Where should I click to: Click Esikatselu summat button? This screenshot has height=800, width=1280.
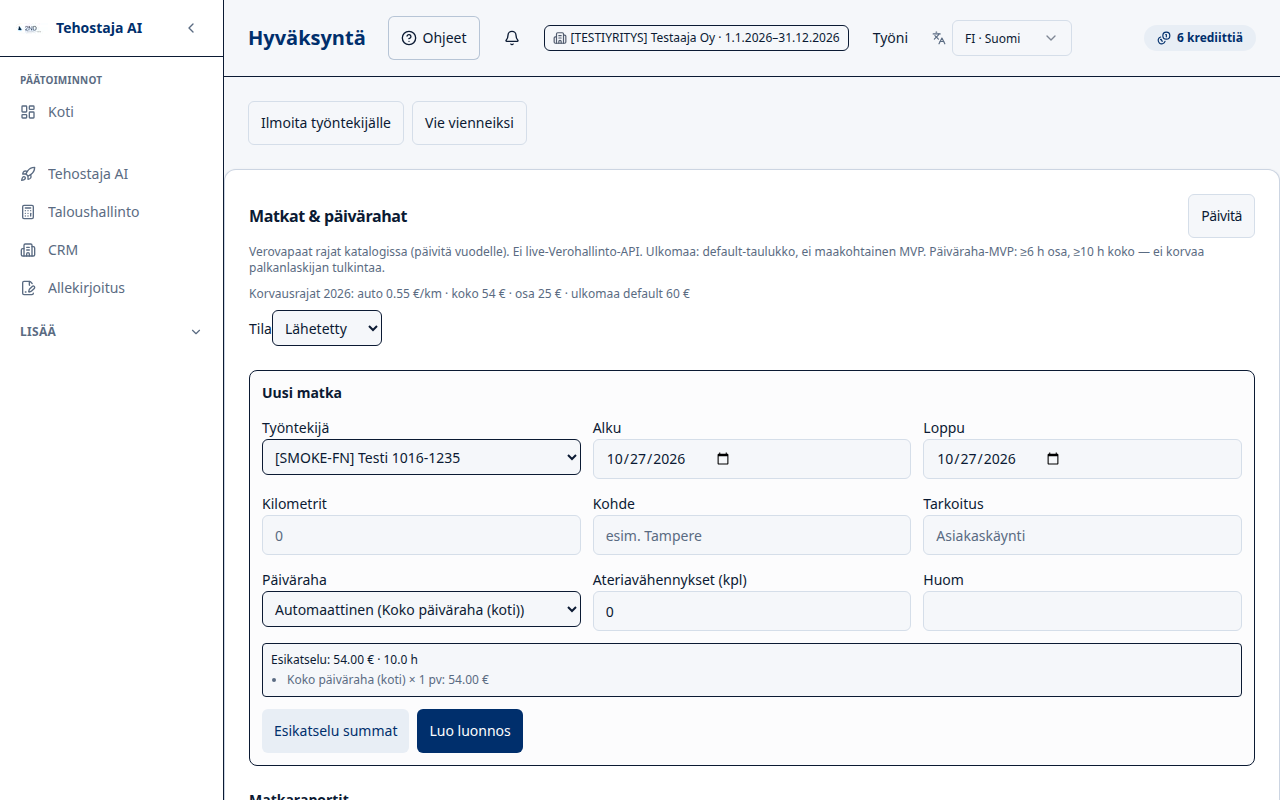tap(335, 731)
